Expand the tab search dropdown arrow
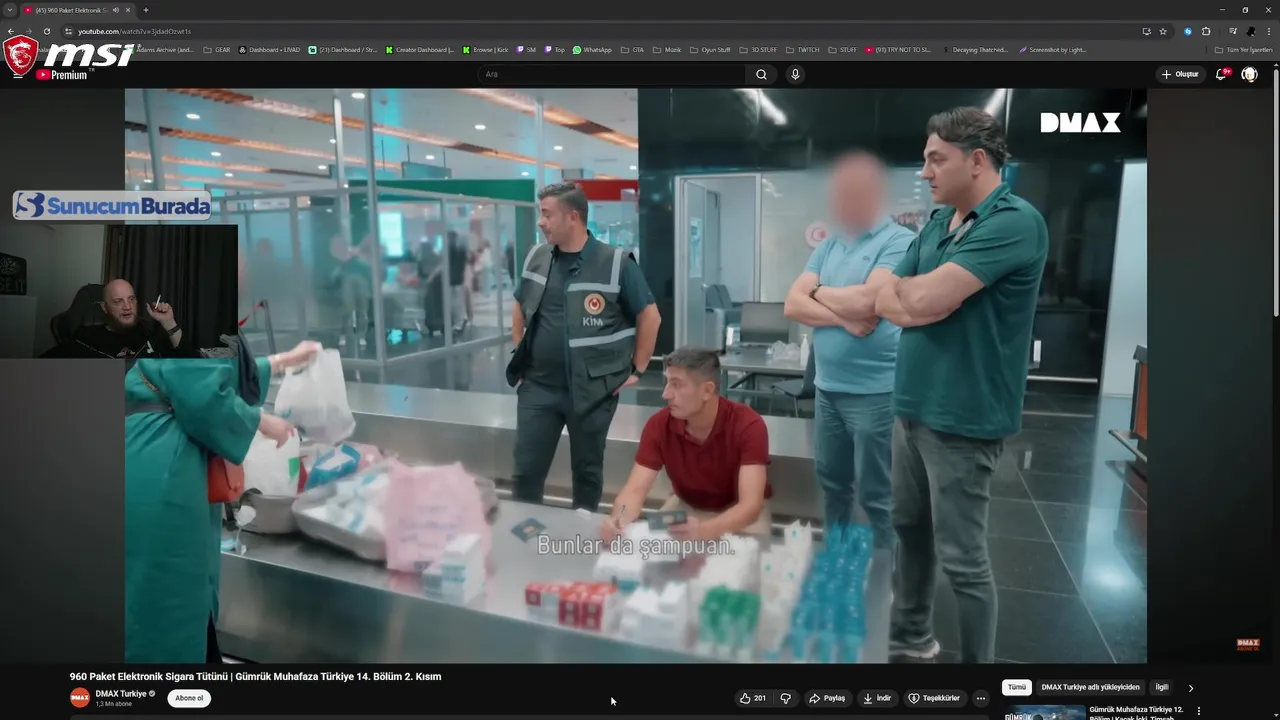1280x720 pixels. (x=10, y=10)
